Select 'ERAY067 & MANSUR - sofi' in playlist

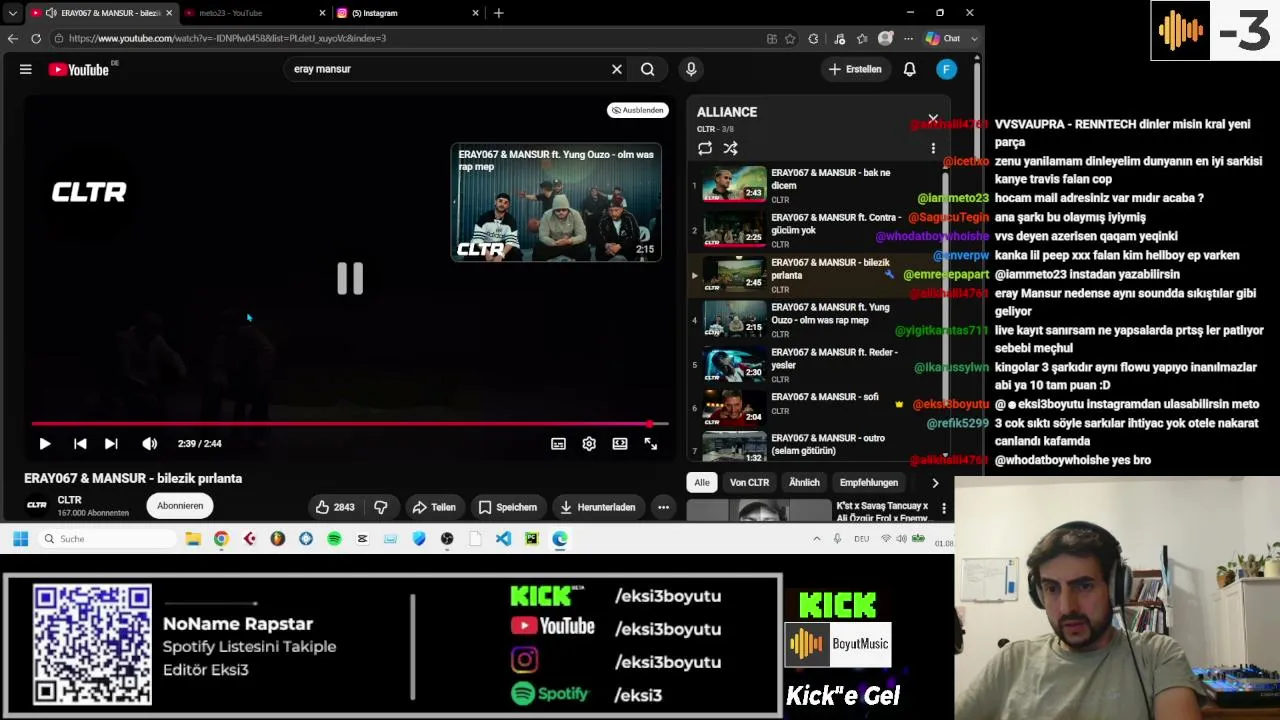pyautogui.click(x=815, y=409)
